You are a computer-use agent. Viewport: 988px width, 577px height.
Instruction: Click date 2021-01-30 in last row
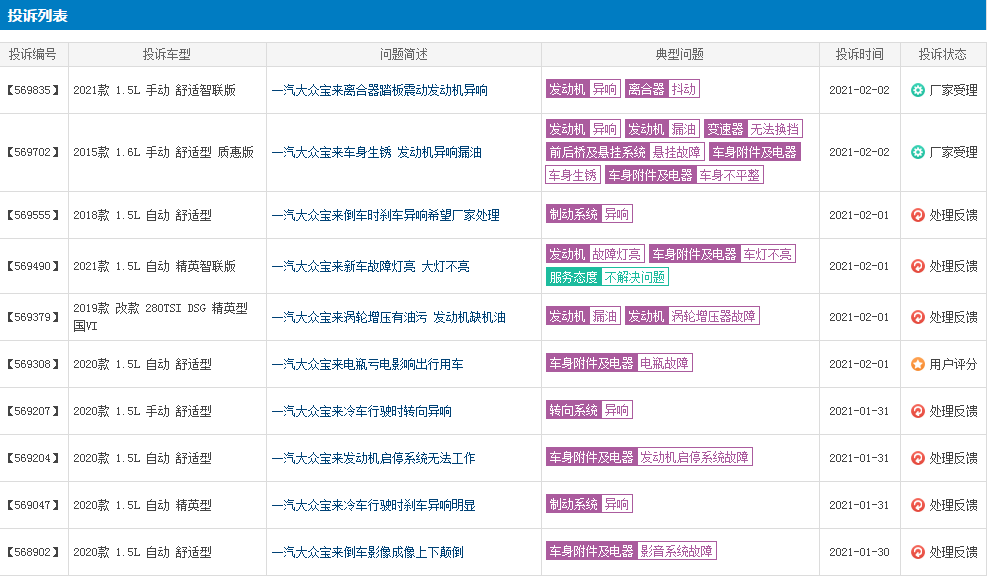(x=859, y=552)
